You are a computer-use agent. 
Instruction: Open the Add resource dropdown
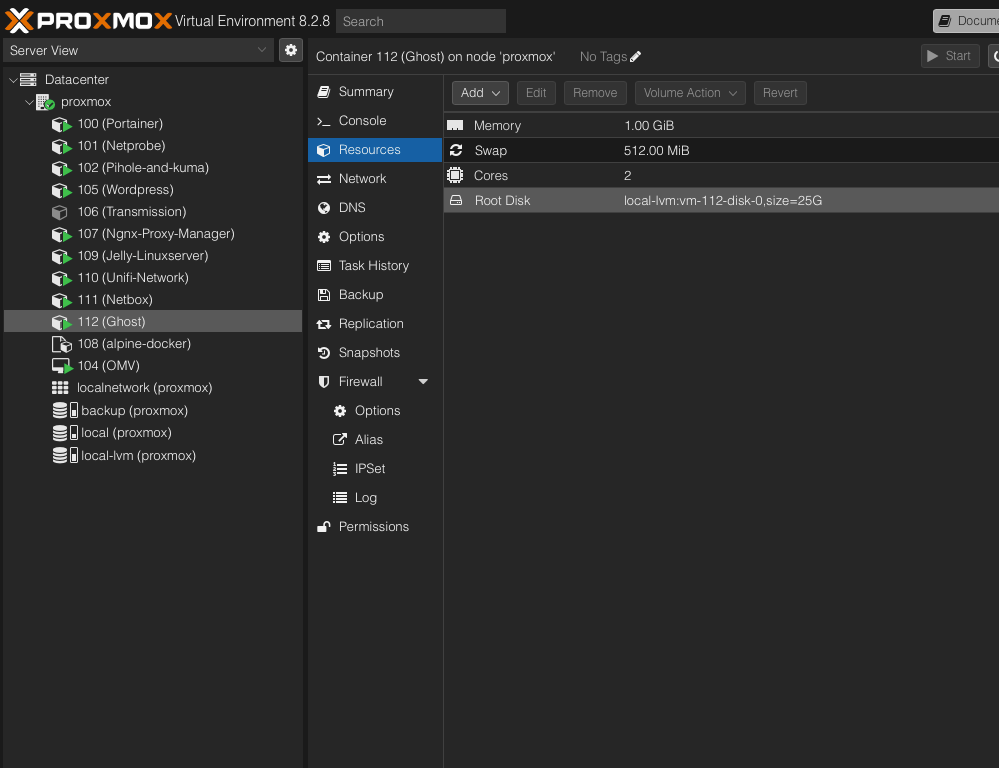click(x=480, y=93)
